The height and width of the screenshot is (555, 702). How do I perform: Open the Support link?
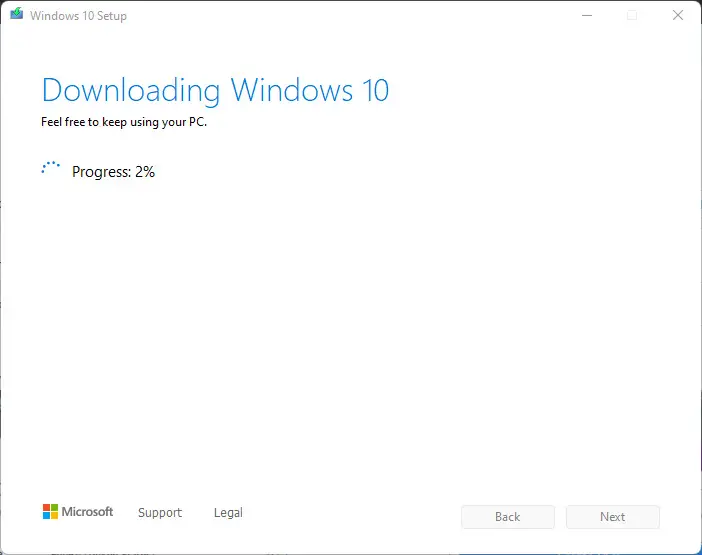coord(160,512)
